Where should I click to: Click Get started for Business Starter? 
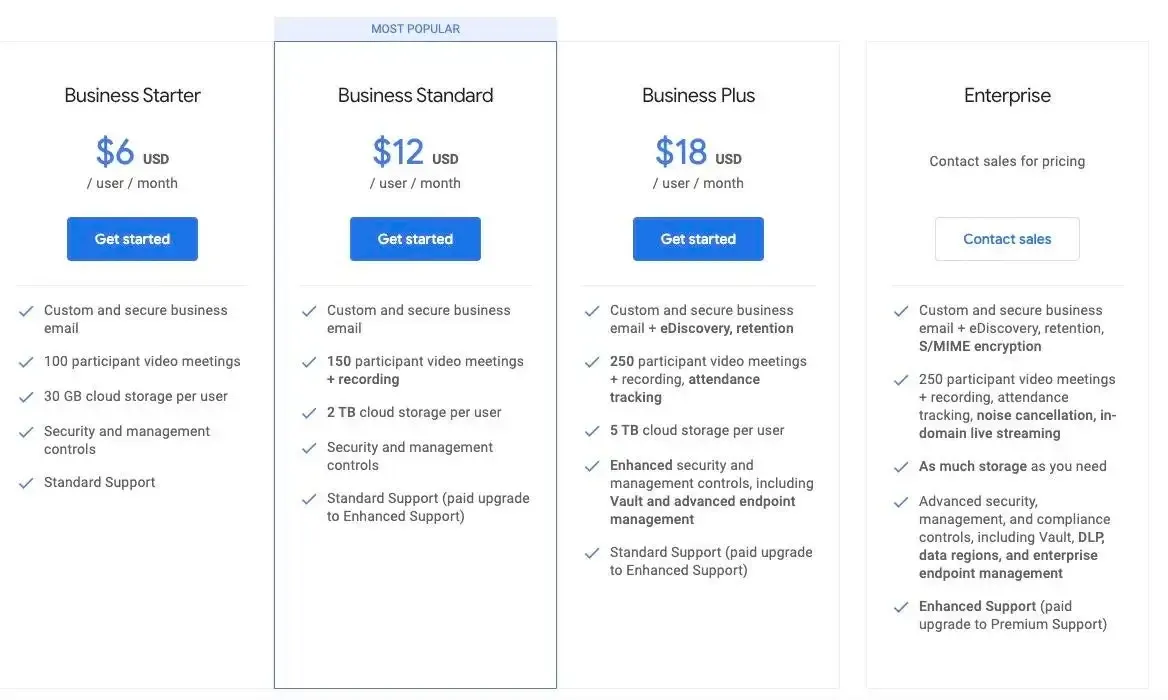[x=132, y=238]
